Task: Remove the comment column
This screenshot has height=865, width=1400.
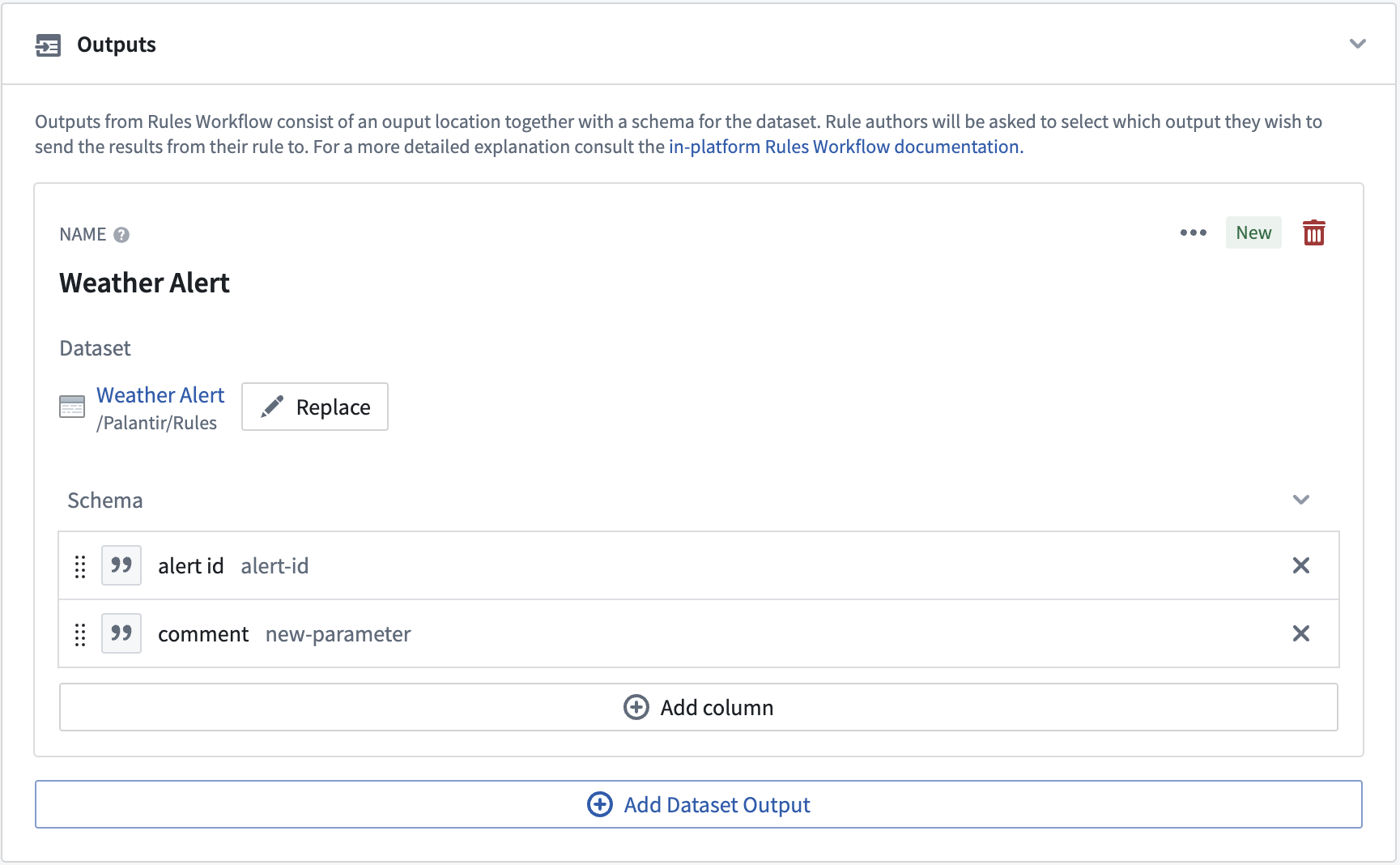Action: pyautogui.click(x=1301, y=633)
